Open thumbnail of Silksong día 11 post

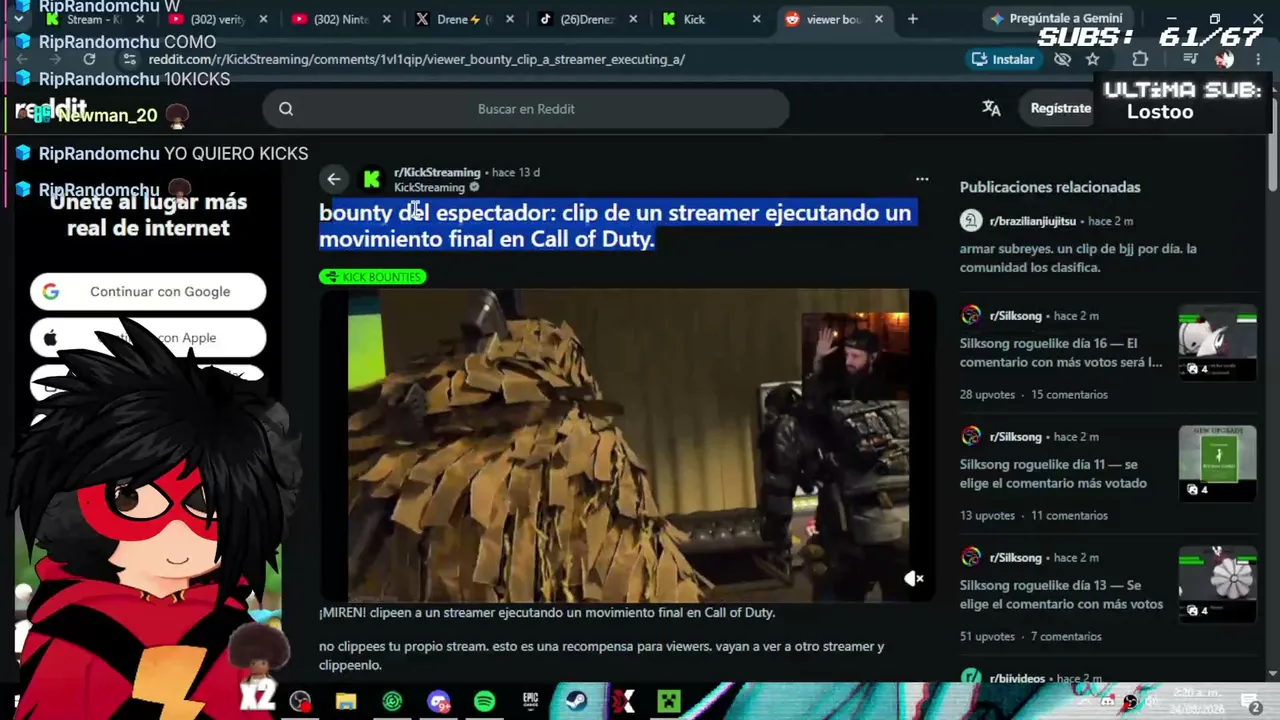pyautogui.click(x=1218, y=464)
